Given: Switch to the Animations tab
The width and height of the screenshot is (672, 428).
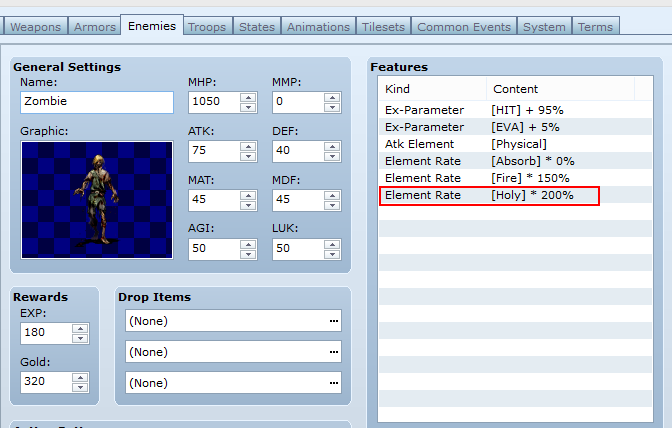Looking at the screenshot, I should click(x=318, y=26).
